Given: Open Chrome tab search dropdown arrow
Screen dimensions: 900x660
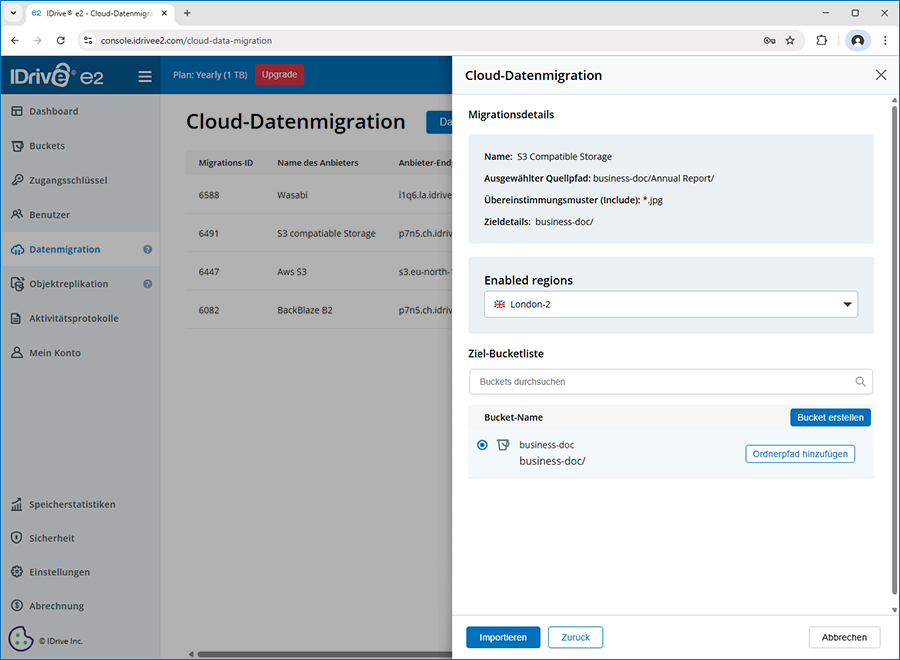Looking at the screenshot, I should tap(13, 13).
